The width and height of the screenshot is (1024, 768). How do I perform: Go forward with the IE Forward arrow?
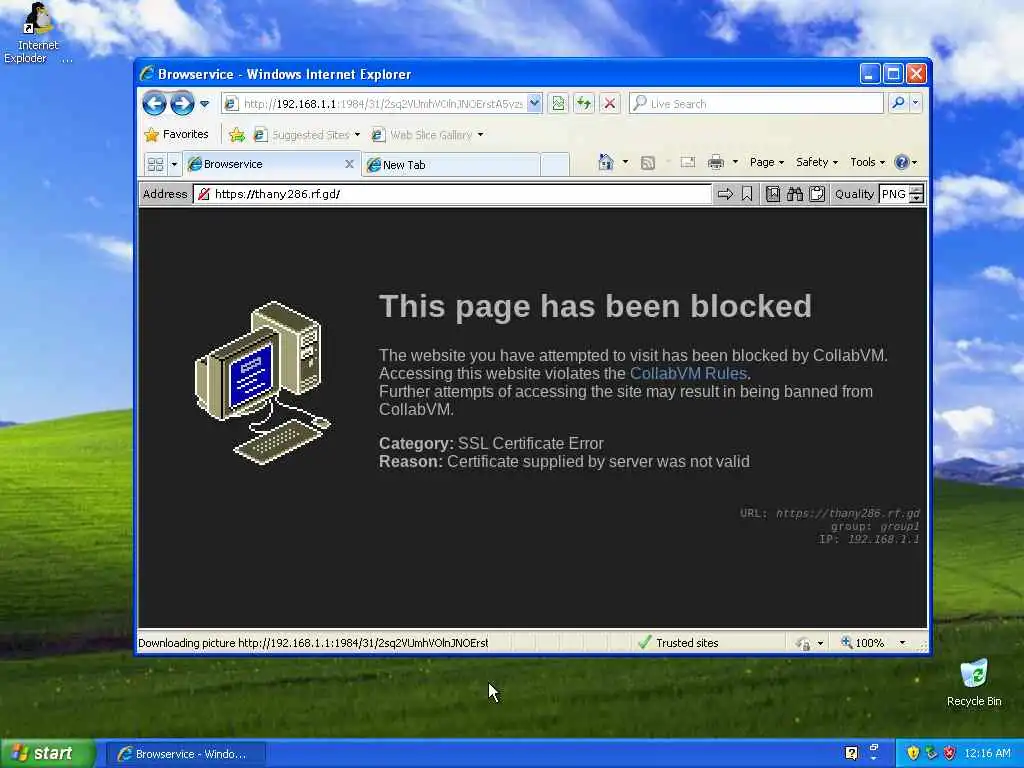182,103
